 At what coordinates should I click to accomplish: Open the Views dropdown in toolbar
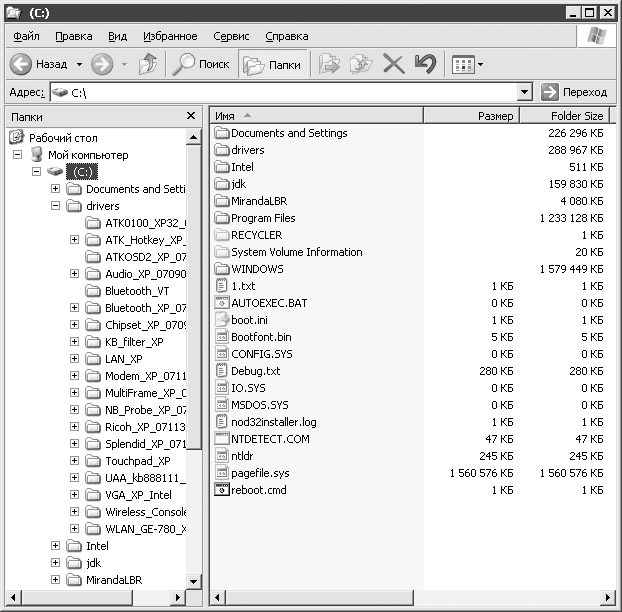click(x=467, y=64)
